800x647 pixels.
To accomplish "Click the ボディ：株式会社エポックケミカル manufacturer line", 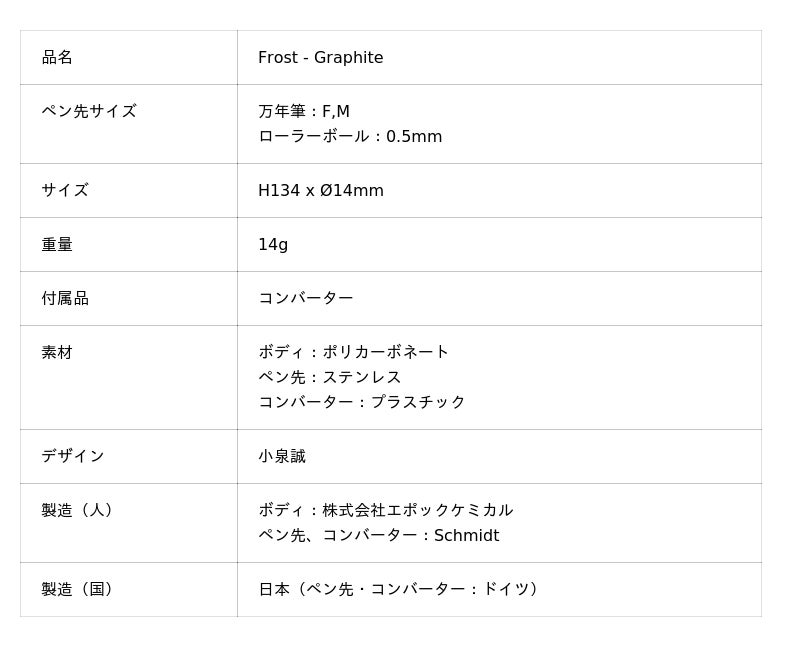I will point(386,511).
